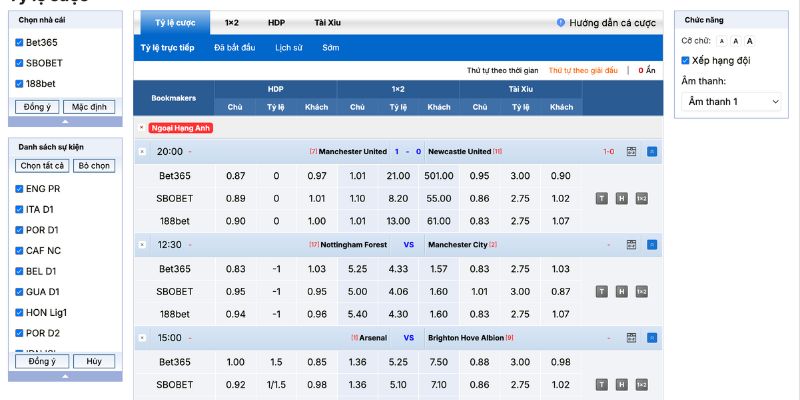This screenshot has width=800, height=400.
Task: Click the 1×2 icon in the Manchester United odds rows
Action: [641, 198]
